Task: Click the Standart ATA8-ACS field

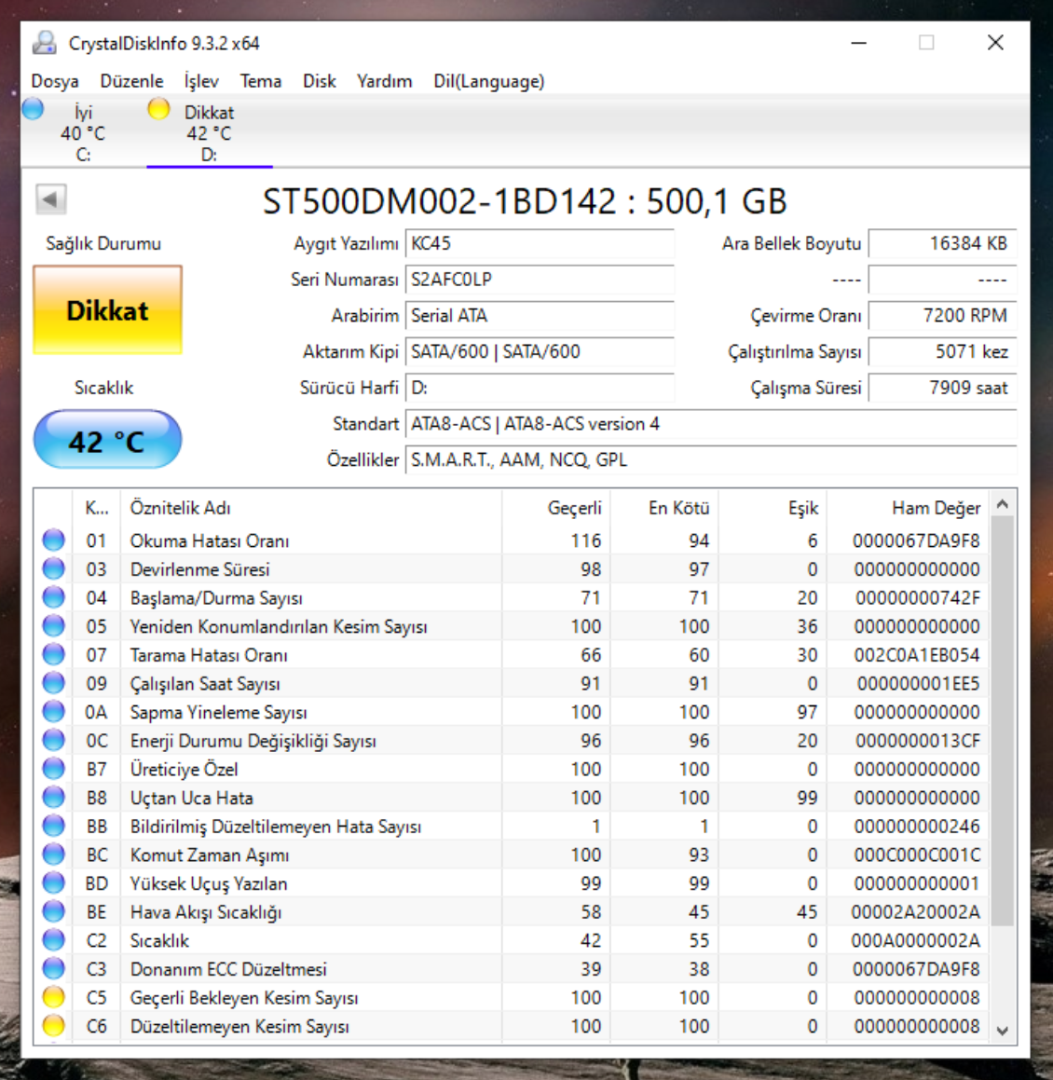Action: click(711, 424)
